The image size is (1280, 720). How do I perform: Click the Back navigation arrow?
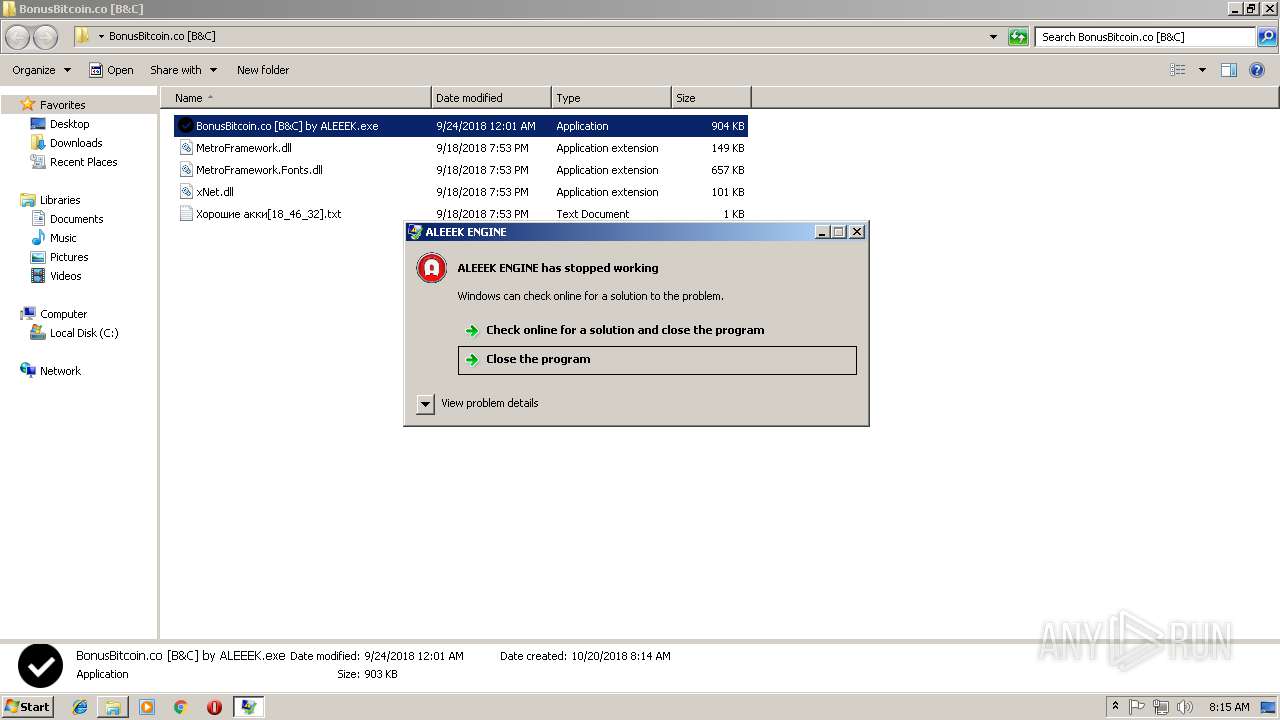(x=18, y=37)
